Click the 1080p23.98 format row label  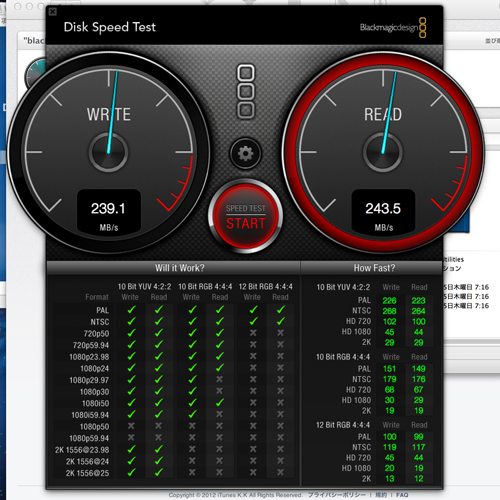(x=89, y=357)
